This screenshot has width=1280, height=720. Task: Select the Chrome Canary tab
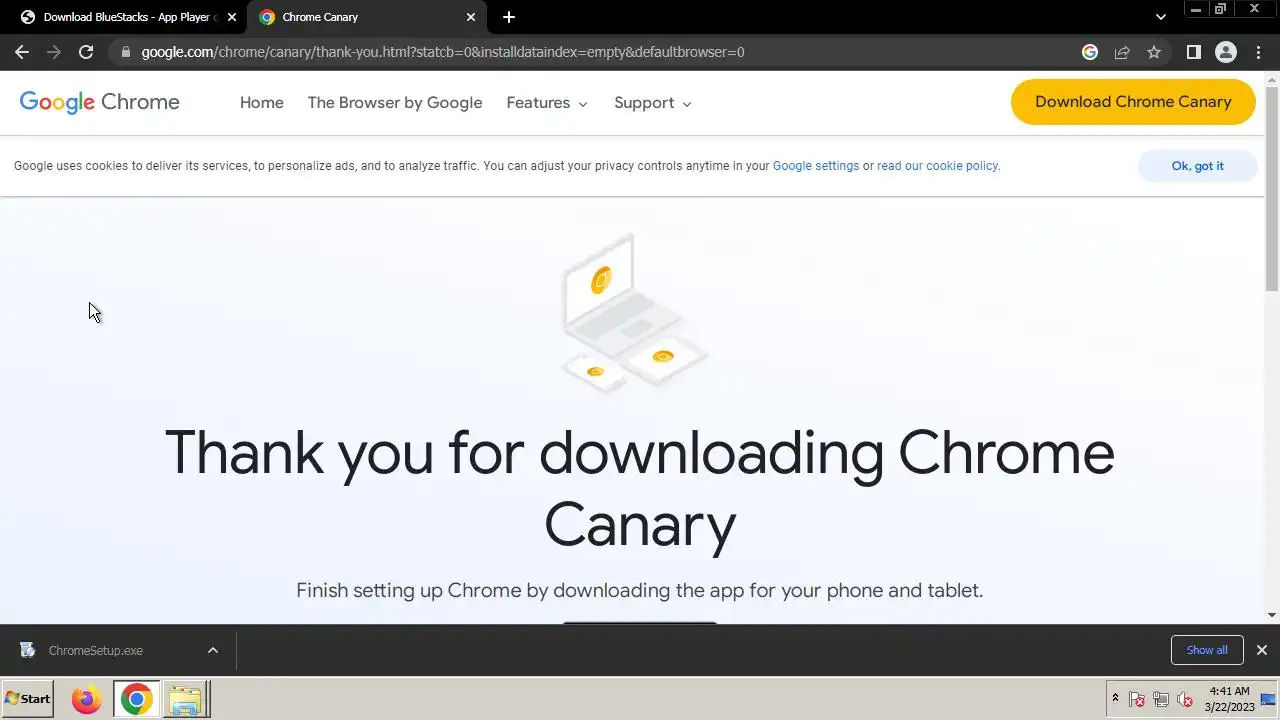(x=367, y=17)
